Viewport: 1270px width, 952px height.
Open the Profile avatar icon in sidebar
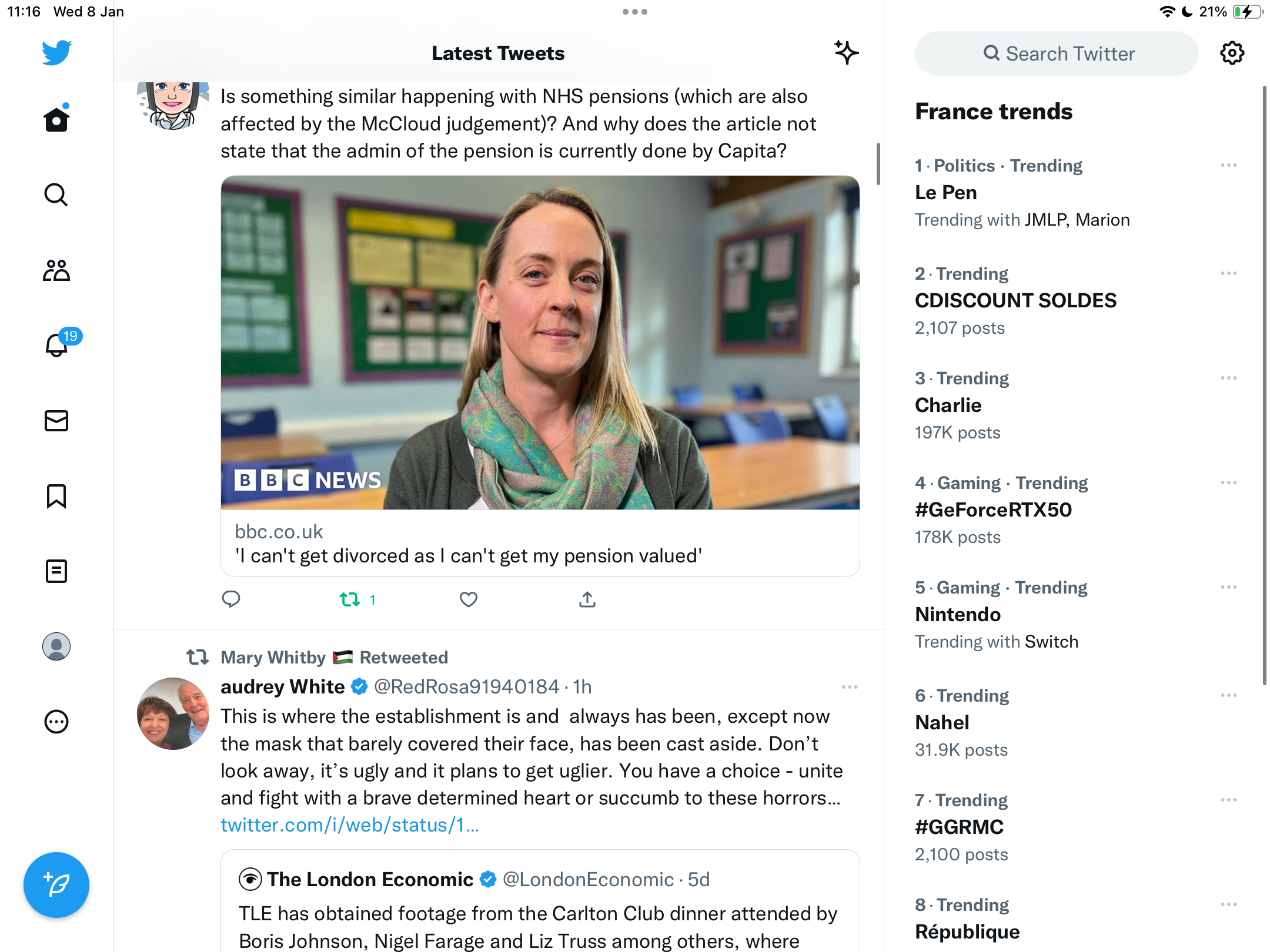(56, 646)
